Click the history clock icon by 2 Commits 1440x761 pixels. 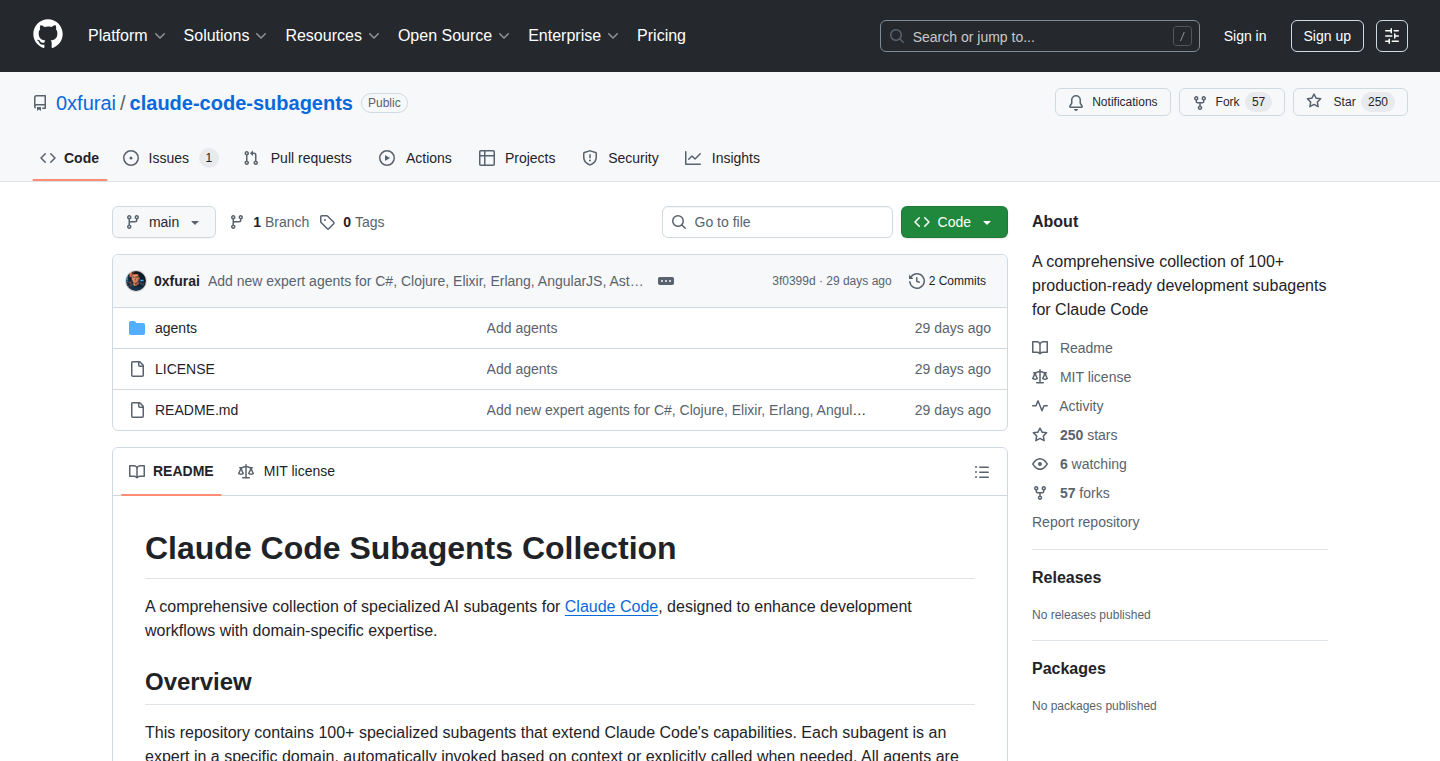916,281
